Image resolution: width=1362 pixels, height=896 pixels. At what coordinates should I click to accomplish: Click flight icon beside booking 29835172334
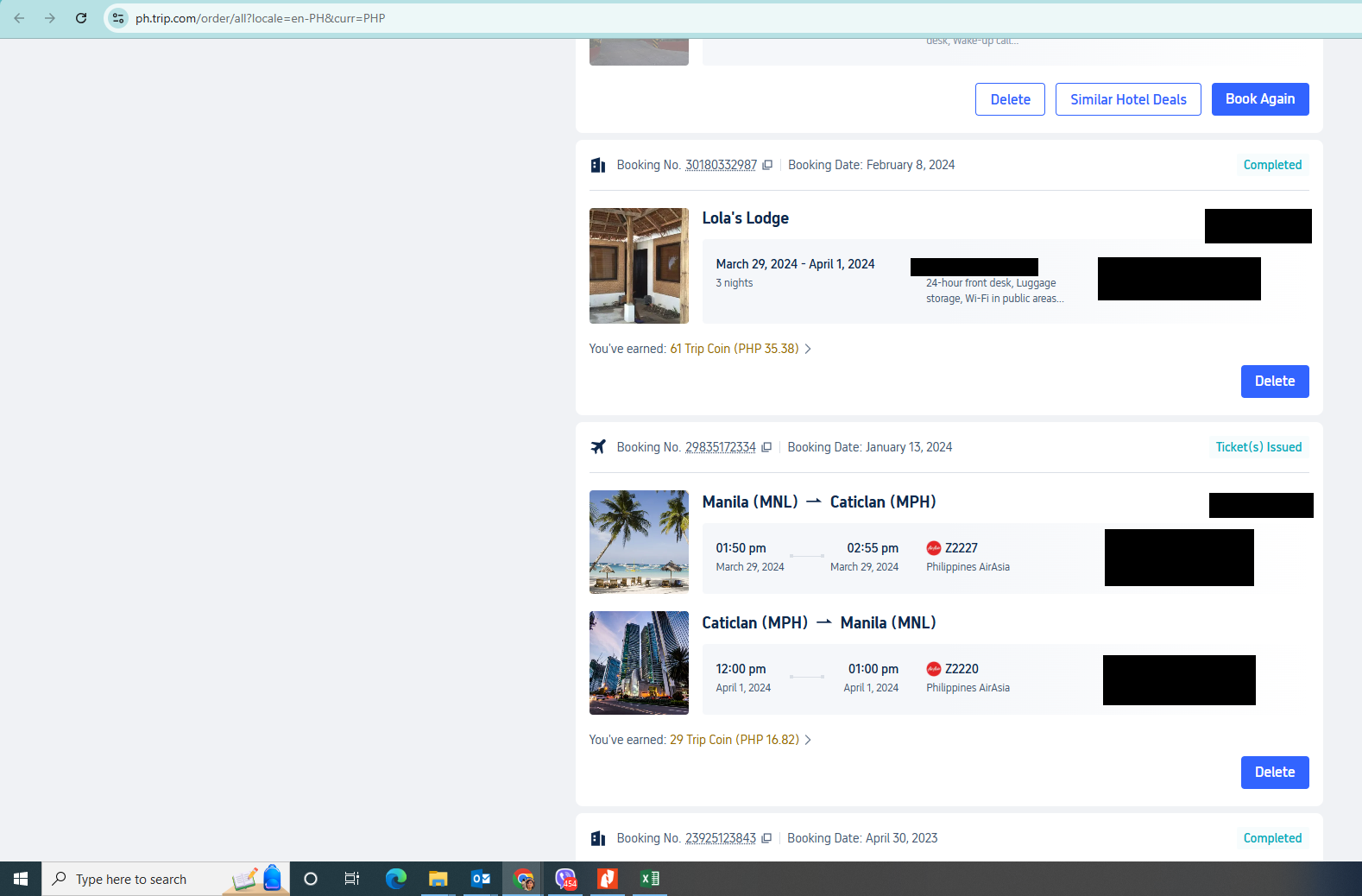(598, 447)
